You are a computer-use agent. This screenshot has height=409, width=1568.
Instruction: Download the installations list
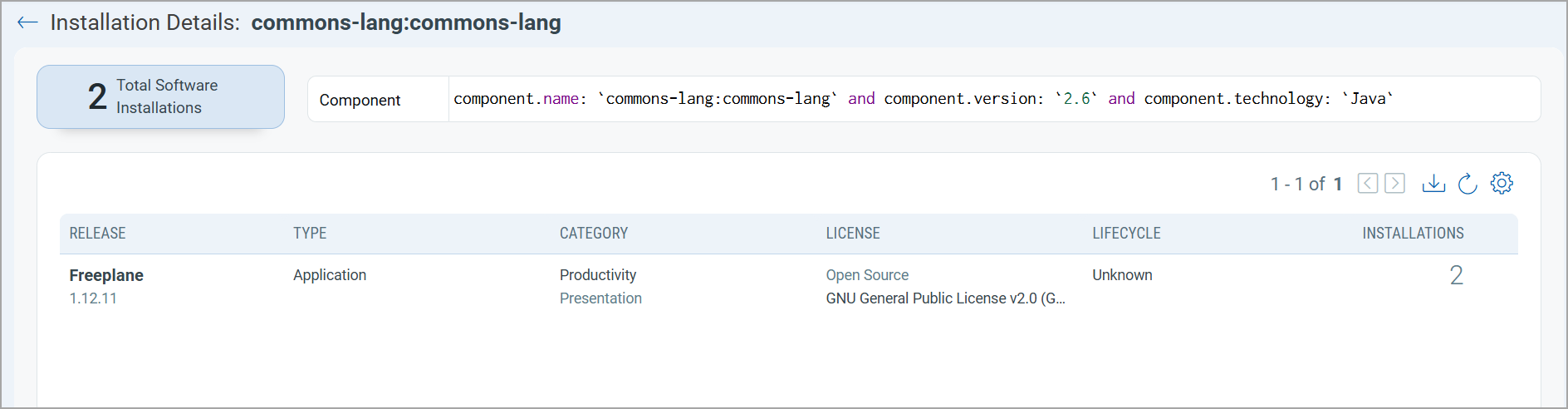(1433, 183)
